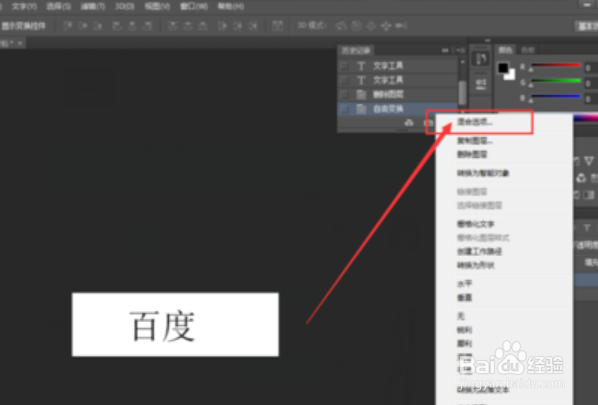Choose 3D roll mode icon
Screen dimensions: 598x405
click(x=356, y=26)
